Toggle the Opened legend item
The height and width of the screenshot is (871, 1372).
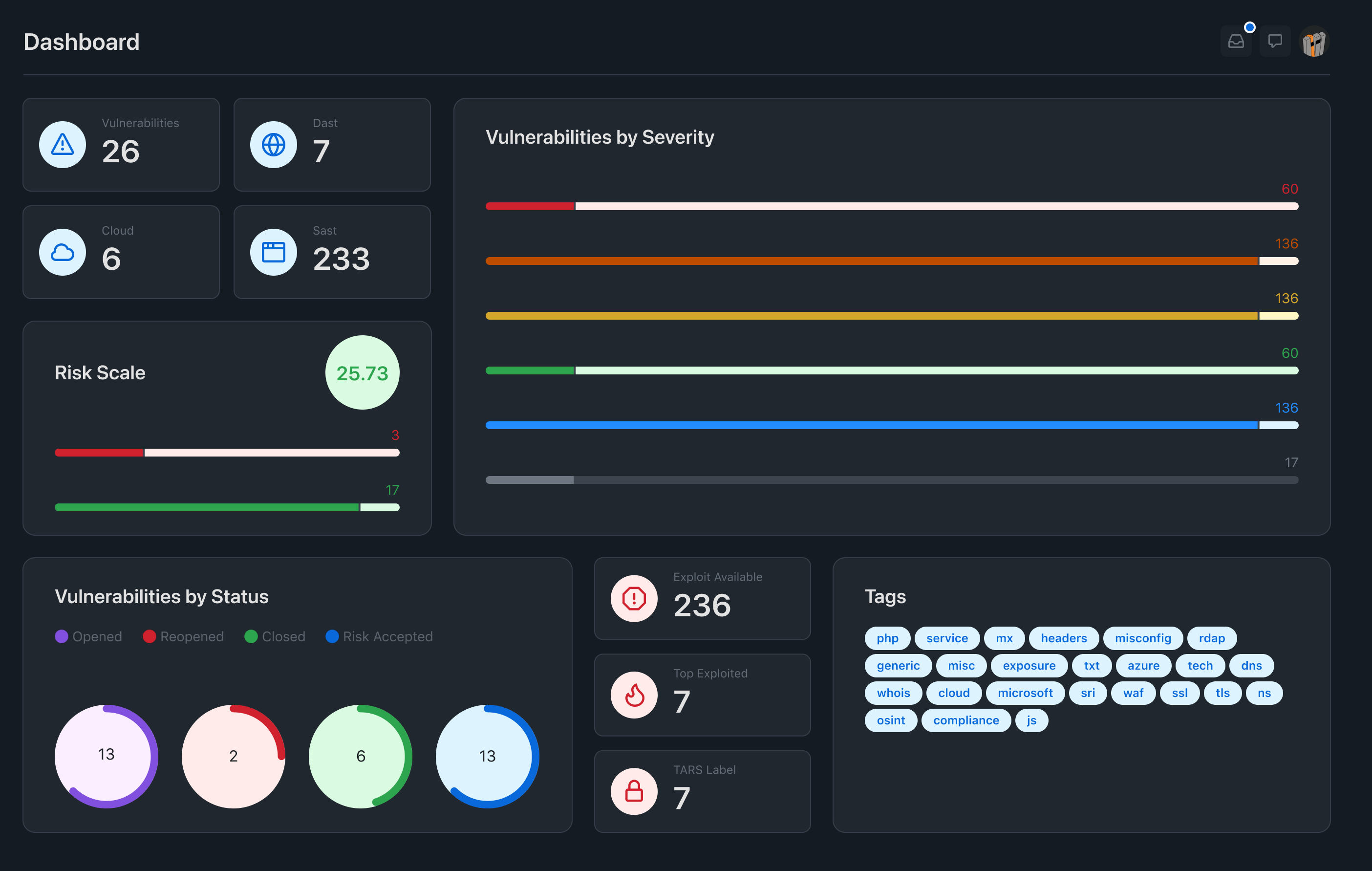pos(88,636)
